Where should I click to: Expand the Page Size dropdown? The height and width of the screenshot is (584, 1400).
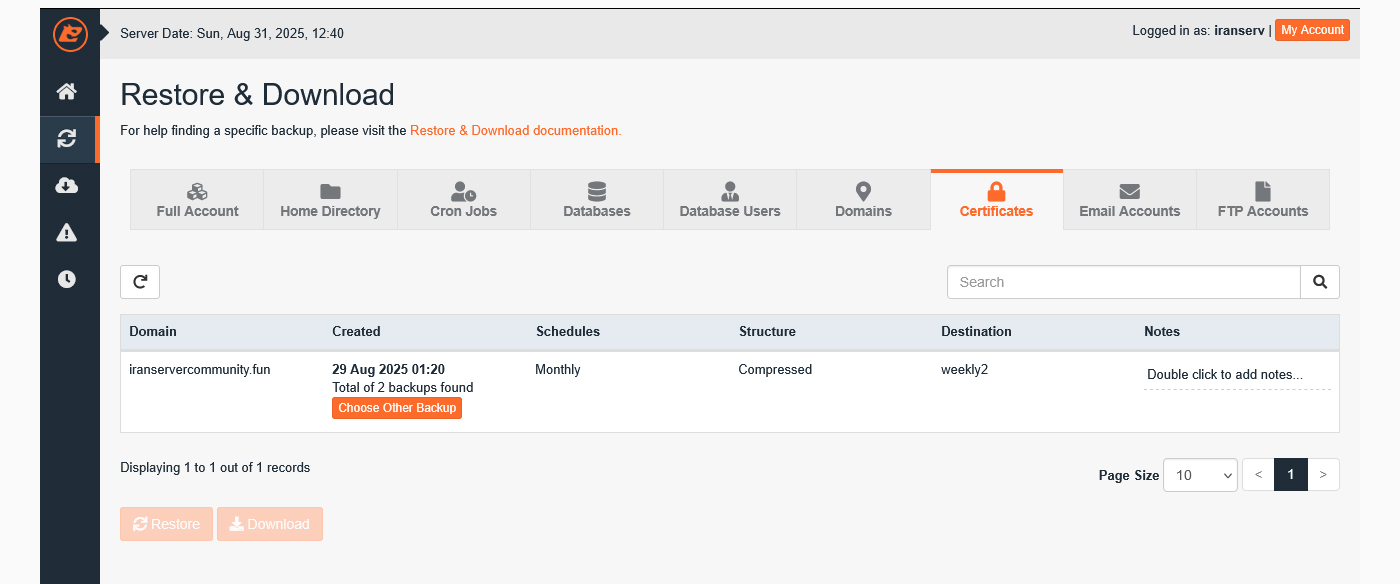(1200, 475)
